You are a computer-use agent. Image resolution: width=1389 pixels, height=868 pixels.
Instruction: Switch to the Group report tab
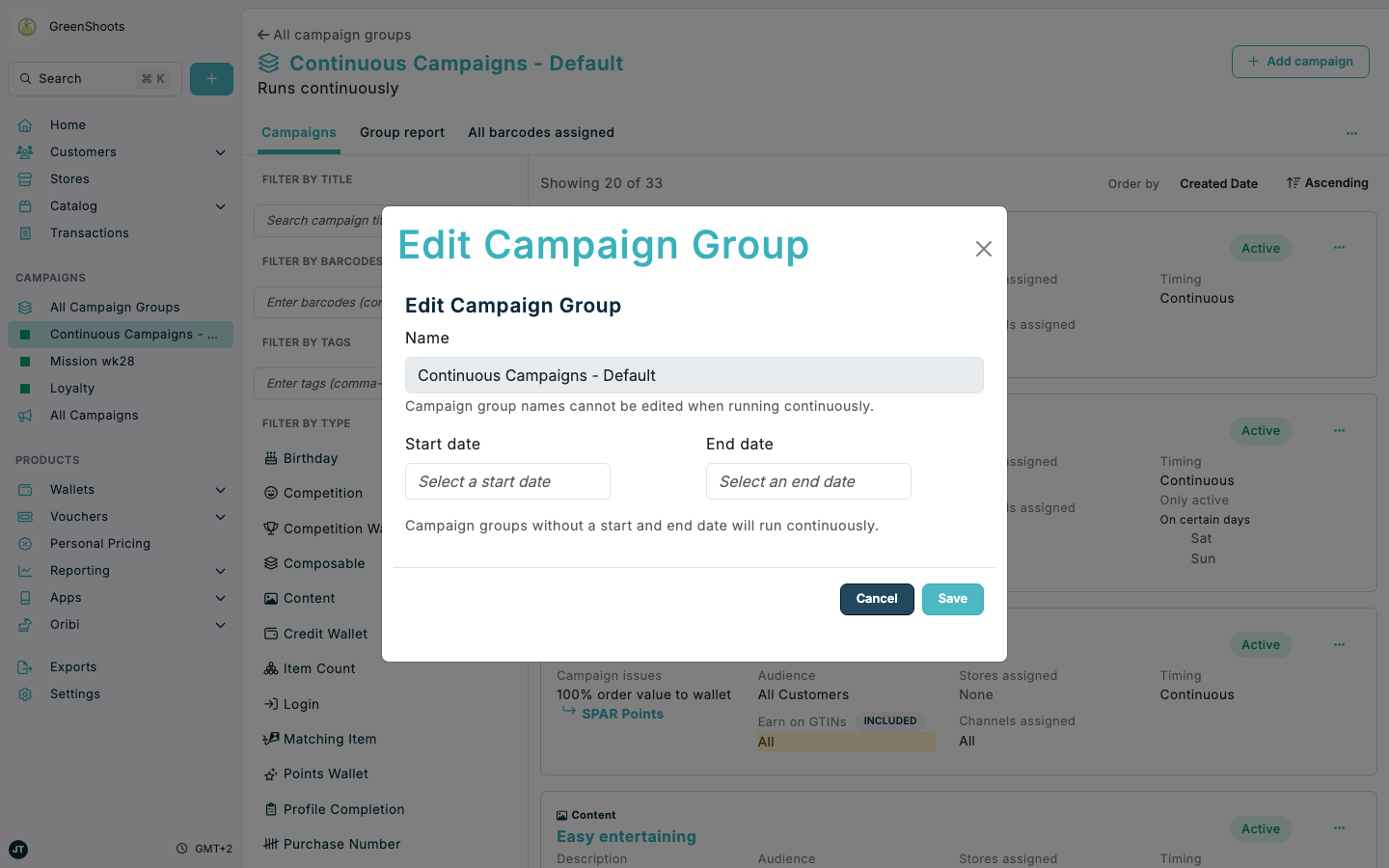click(x=402, y=132)
